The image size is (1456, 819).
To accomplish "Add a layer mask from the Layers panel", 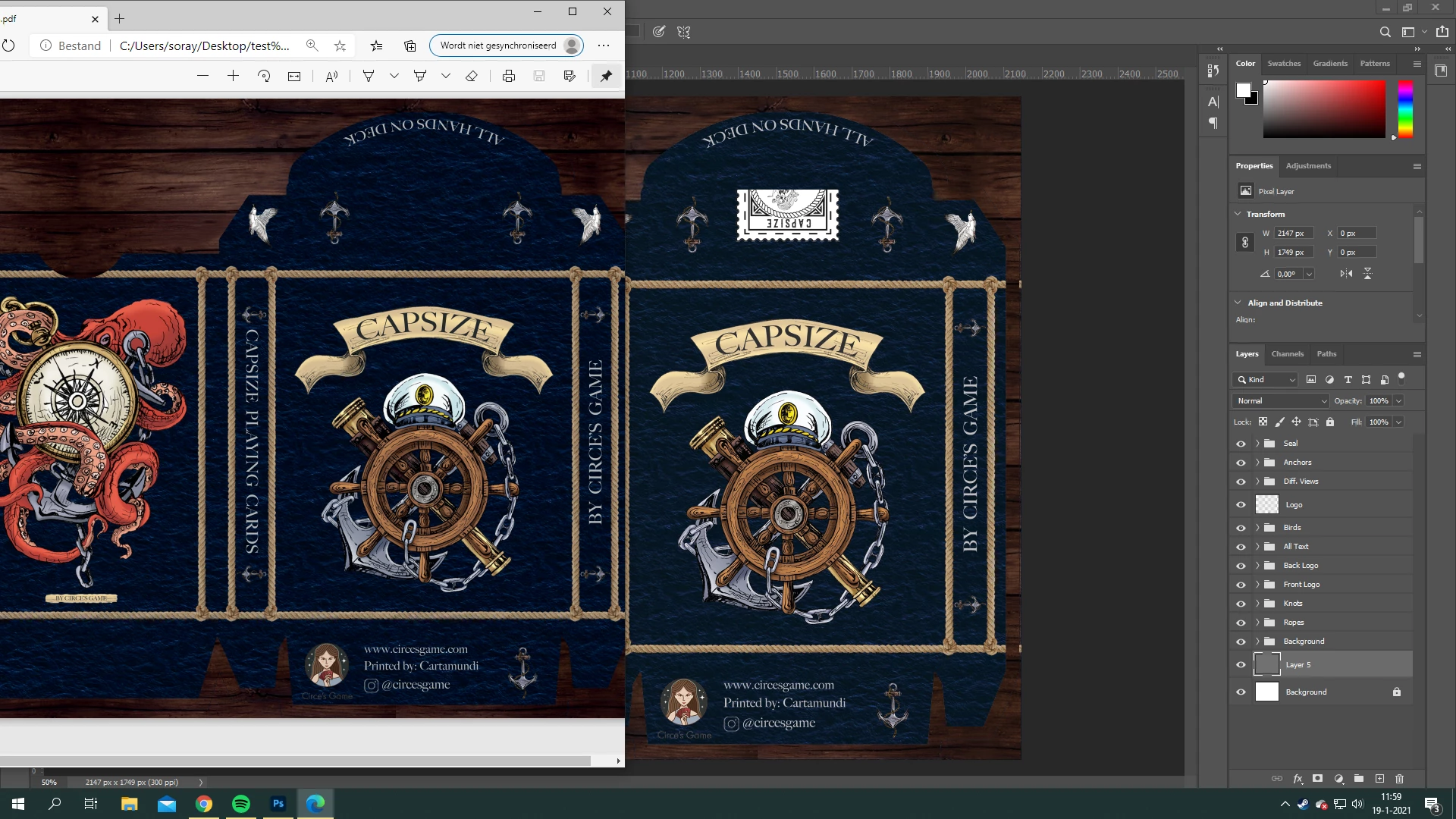I will 1318,779.
